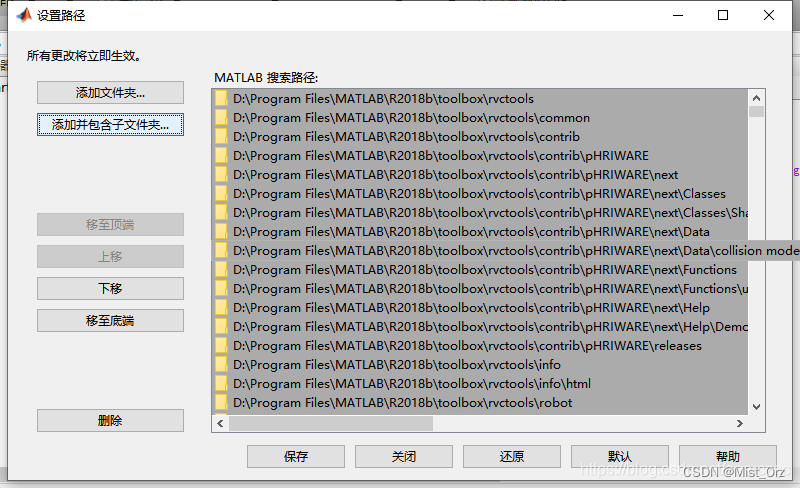Select path ending in contrib\pHRIWARE
Screen dimensions: 800x488
pyautogui.click(x=441, y=155)
